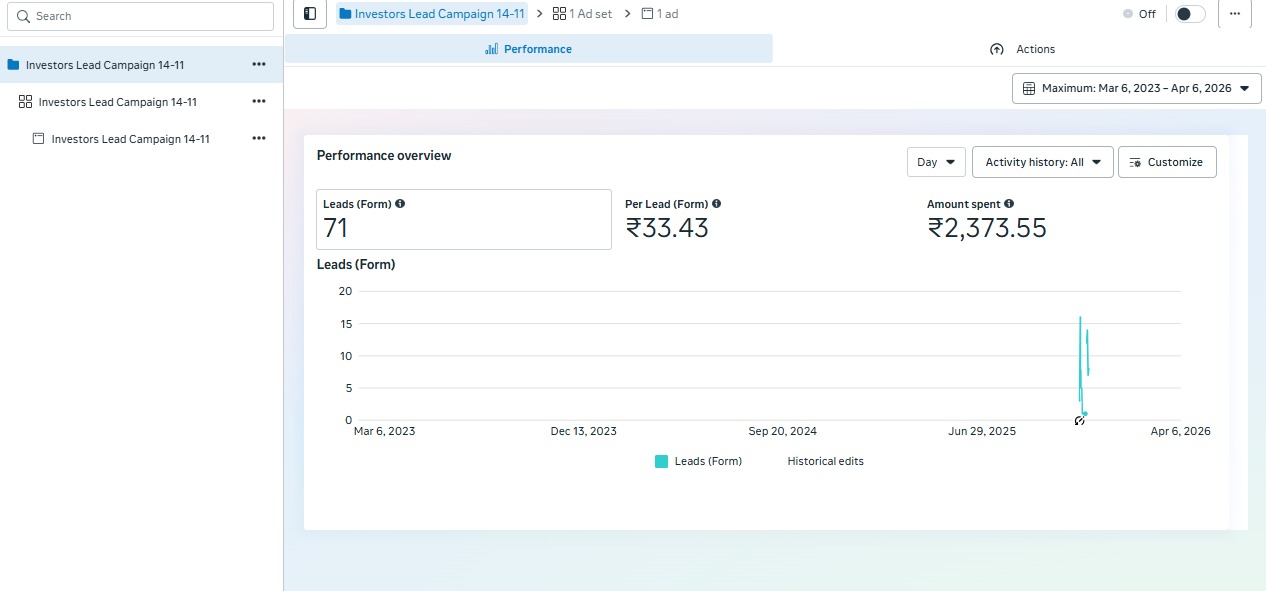Show info for Leads (Form) metric
This screenshot has height=591, width=1266.
pyautogui.click(x=400, y=203)
